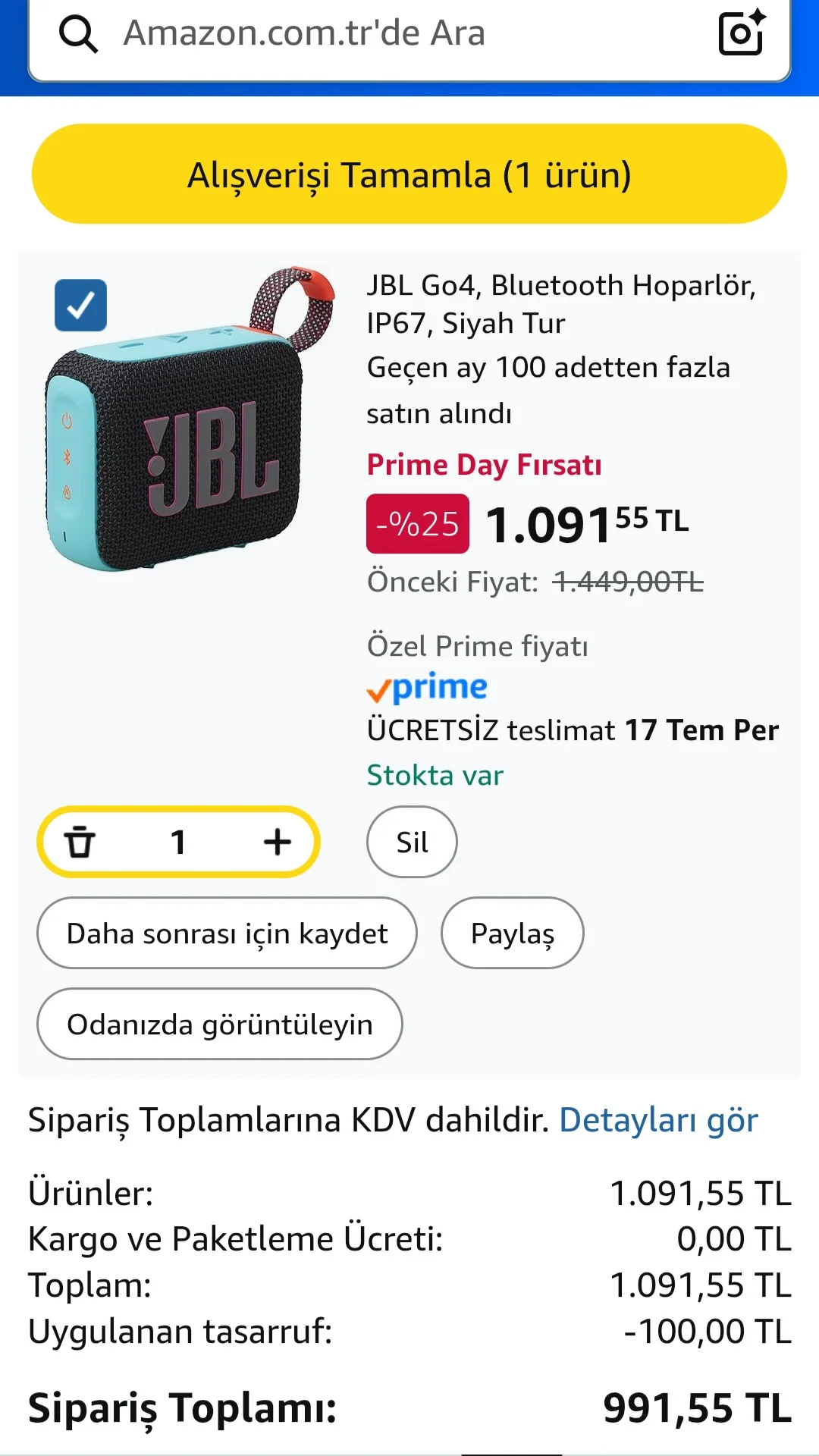
Task: Tap the Paylaş button
Action: (512, 934)
